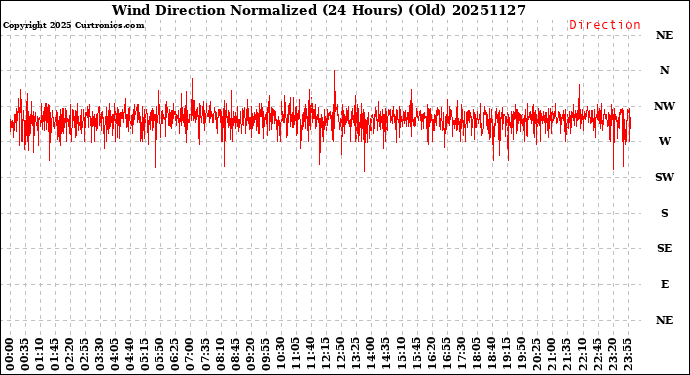Click the "05:50" time label
Viewport: 690px width, 375px height.
pos(160,355)
